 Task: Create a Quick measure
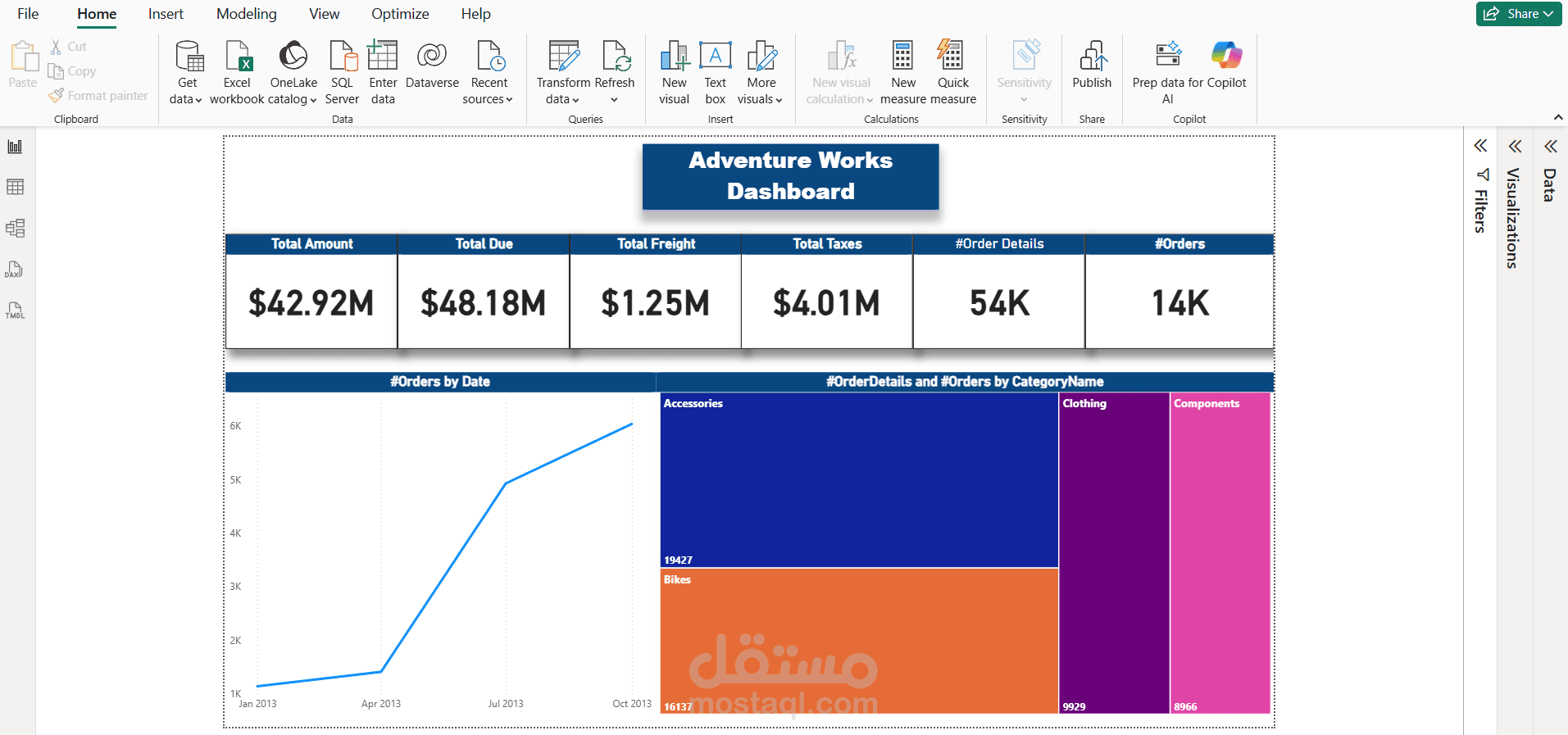953,72
